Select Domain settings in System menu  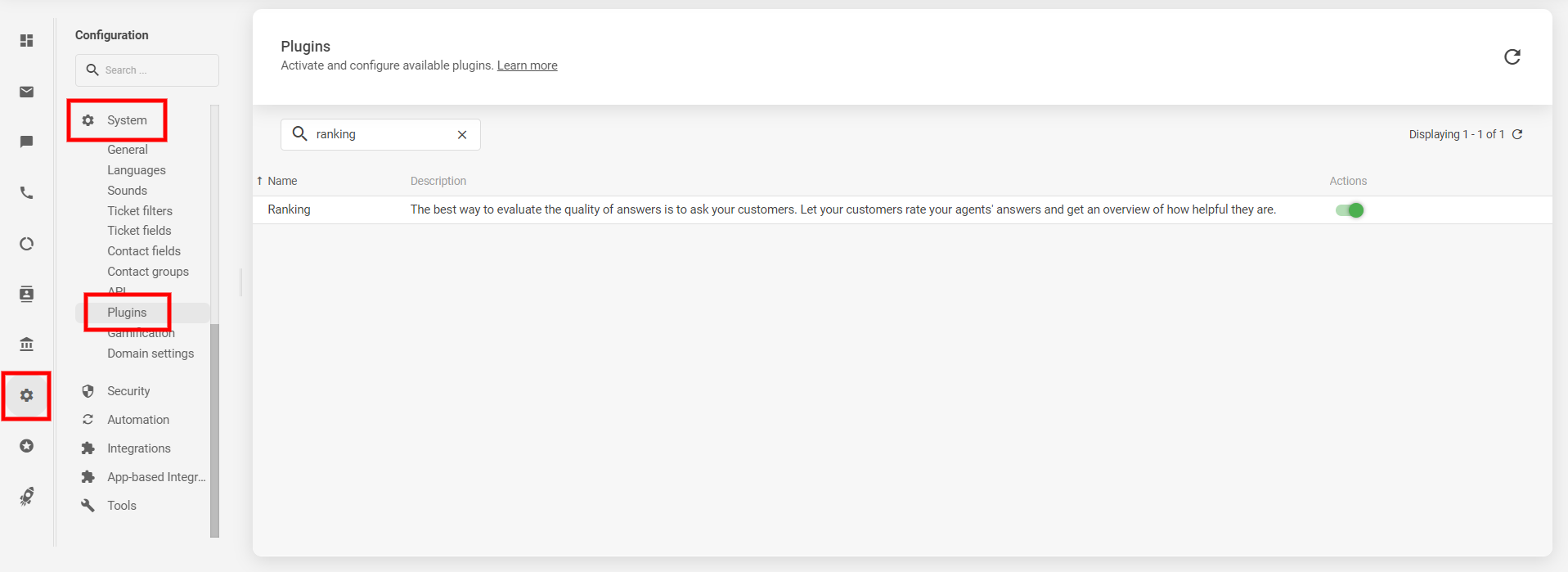(x=151, y=354)
